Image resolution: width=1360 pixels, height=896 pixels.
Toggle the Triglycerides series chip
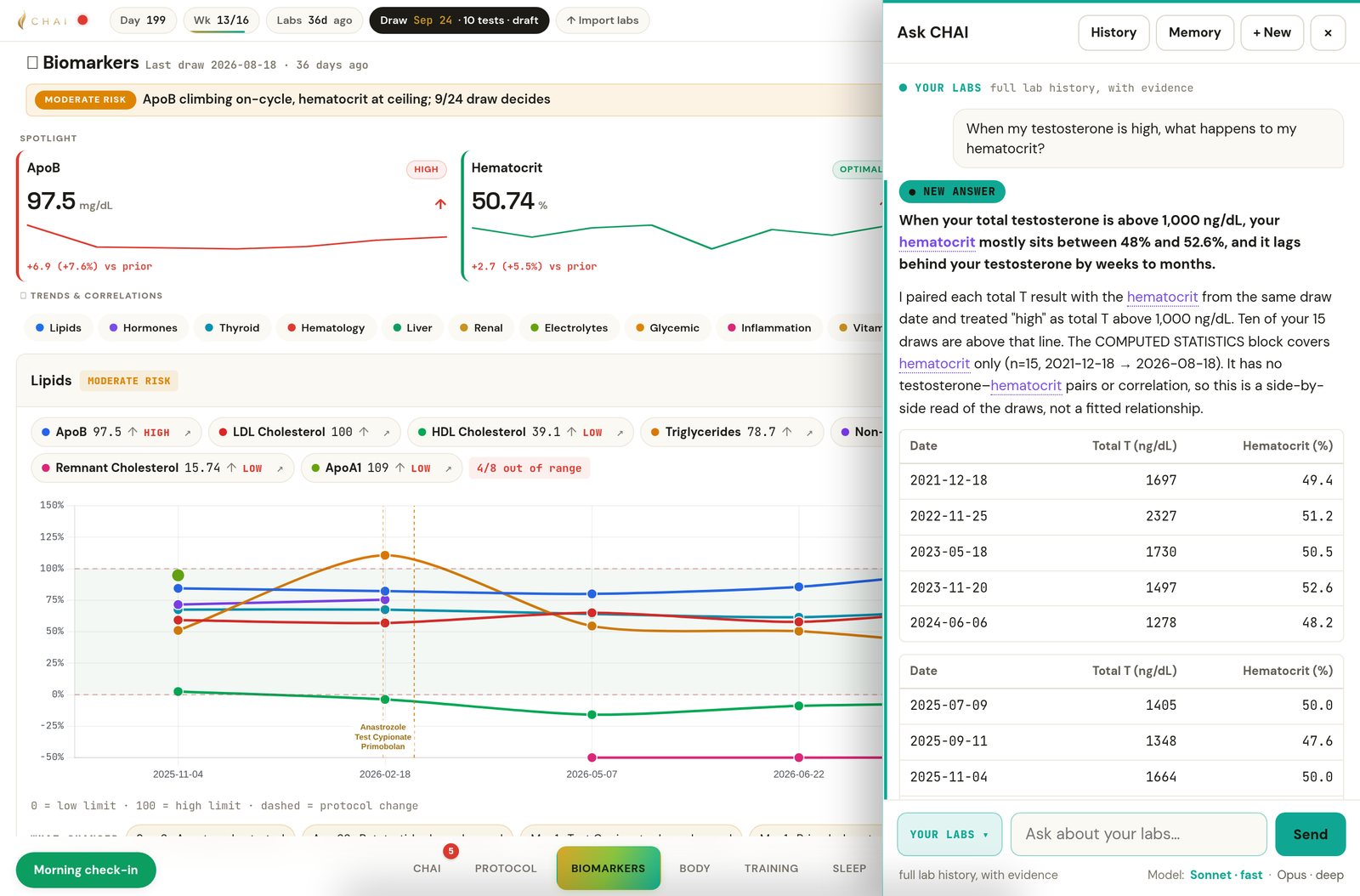click(732, 432)
